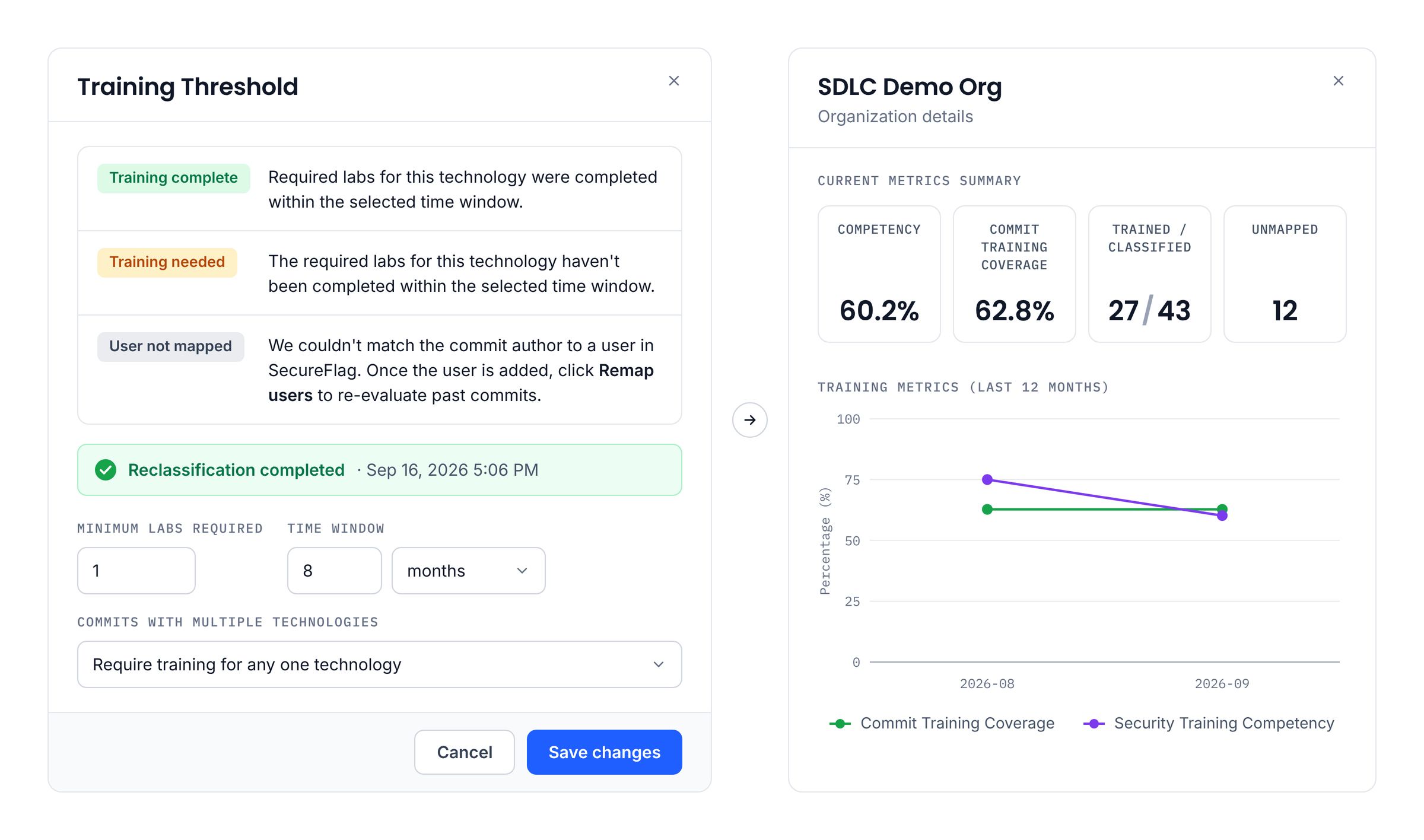Click the Time Window label
The height and width of the screenshot is (840, 1424).
(x=335, y=529)
